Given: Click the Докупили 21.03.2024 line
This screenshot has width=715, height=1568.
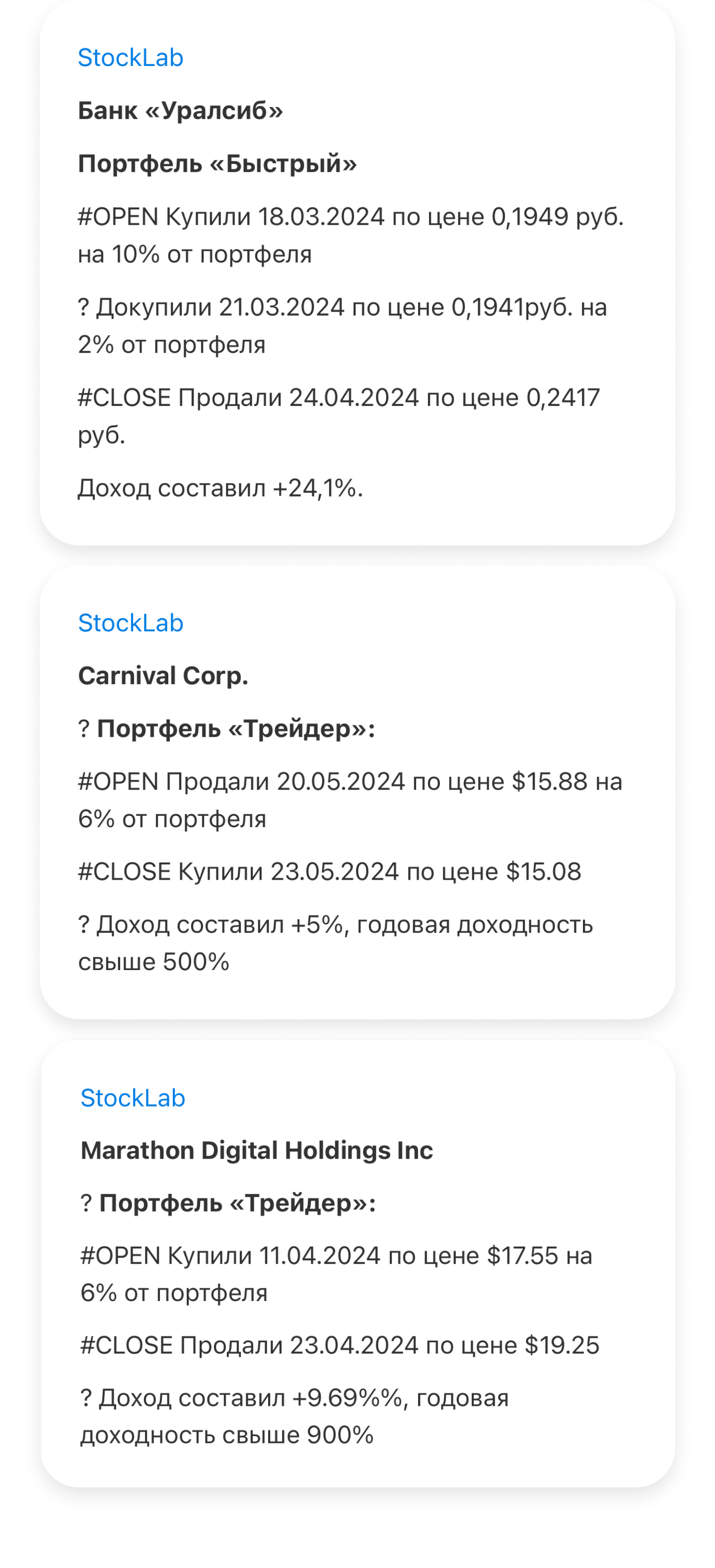Looking at the screenshot, I should (342, 326).
